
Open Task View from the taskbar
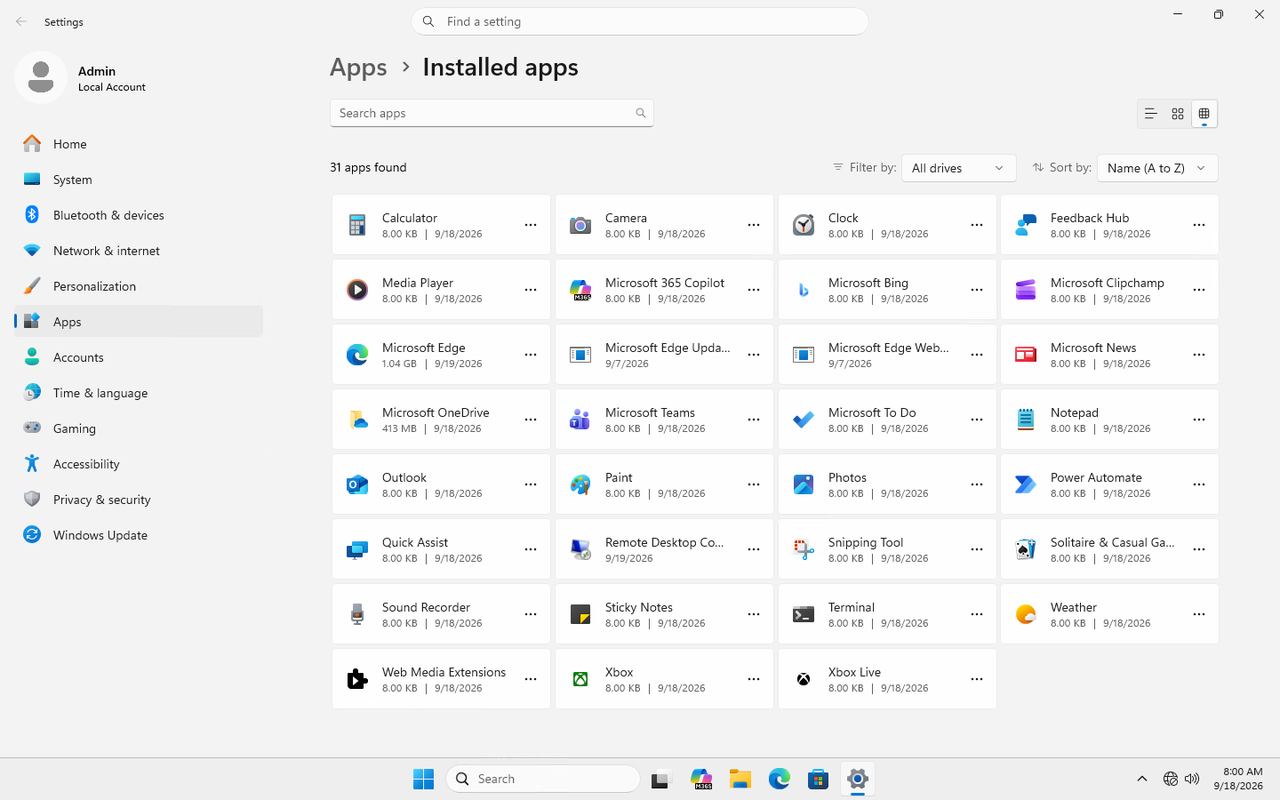(x=660, y=779)
